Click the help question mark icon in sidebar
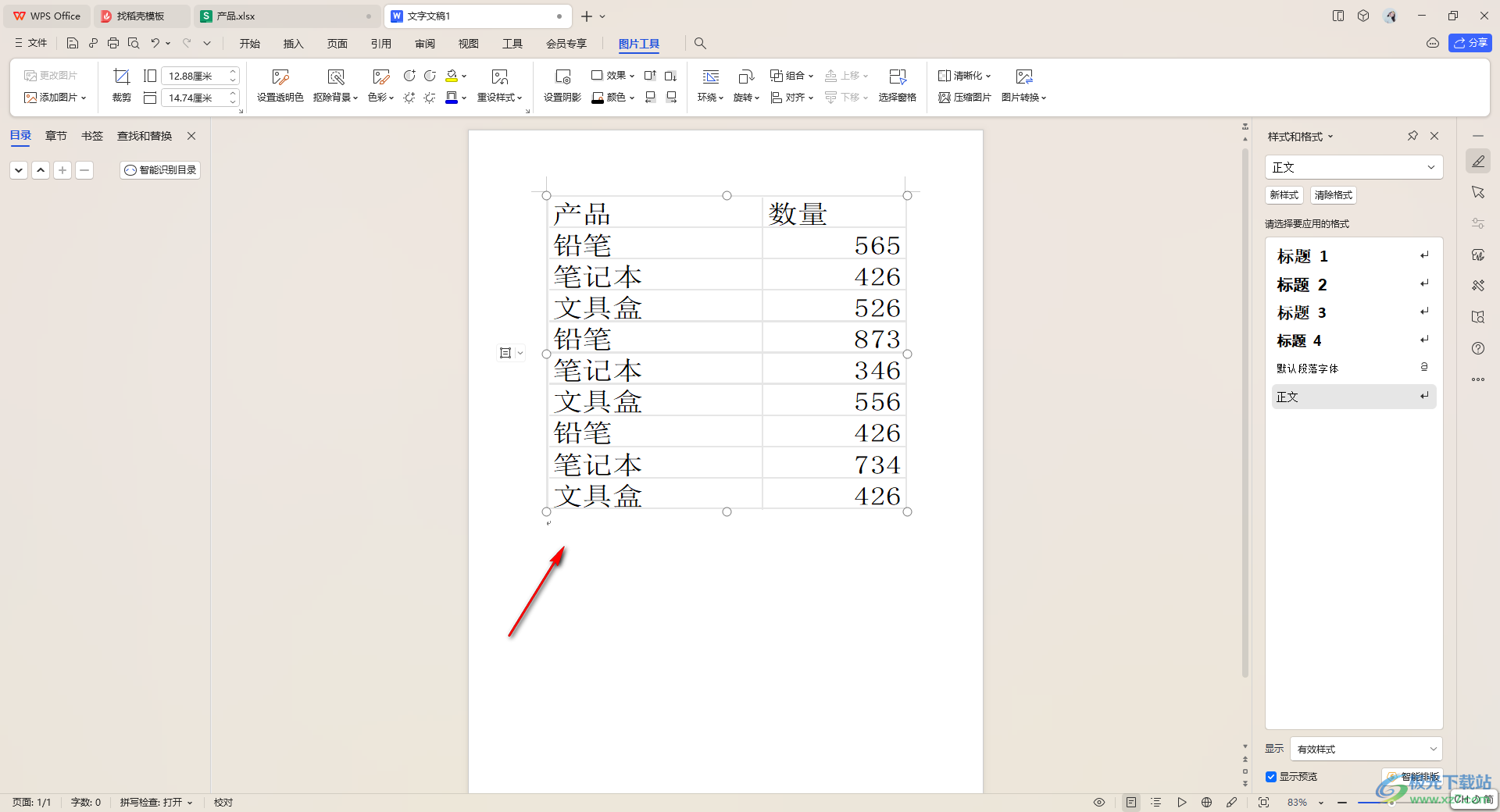 click(x=1478, y=348)
